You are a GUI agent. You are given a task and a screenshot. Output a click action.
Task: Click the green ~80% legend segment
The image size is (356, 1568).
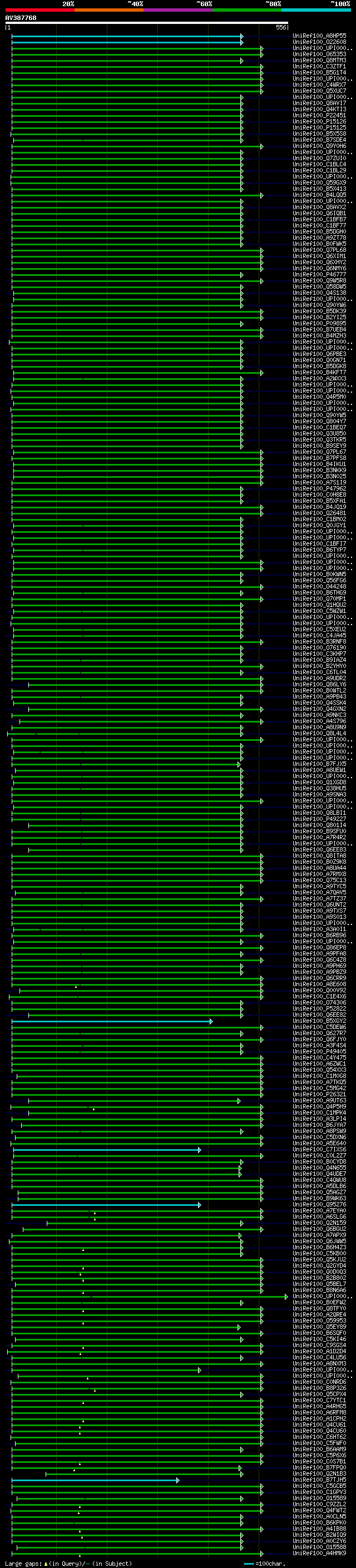coord(247,10)
